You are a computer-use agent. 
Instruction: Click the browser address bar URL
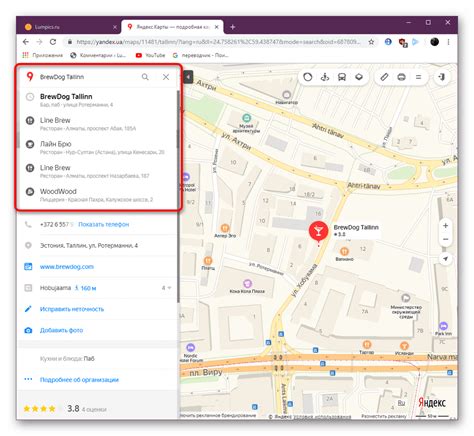(x=218, y=42)
